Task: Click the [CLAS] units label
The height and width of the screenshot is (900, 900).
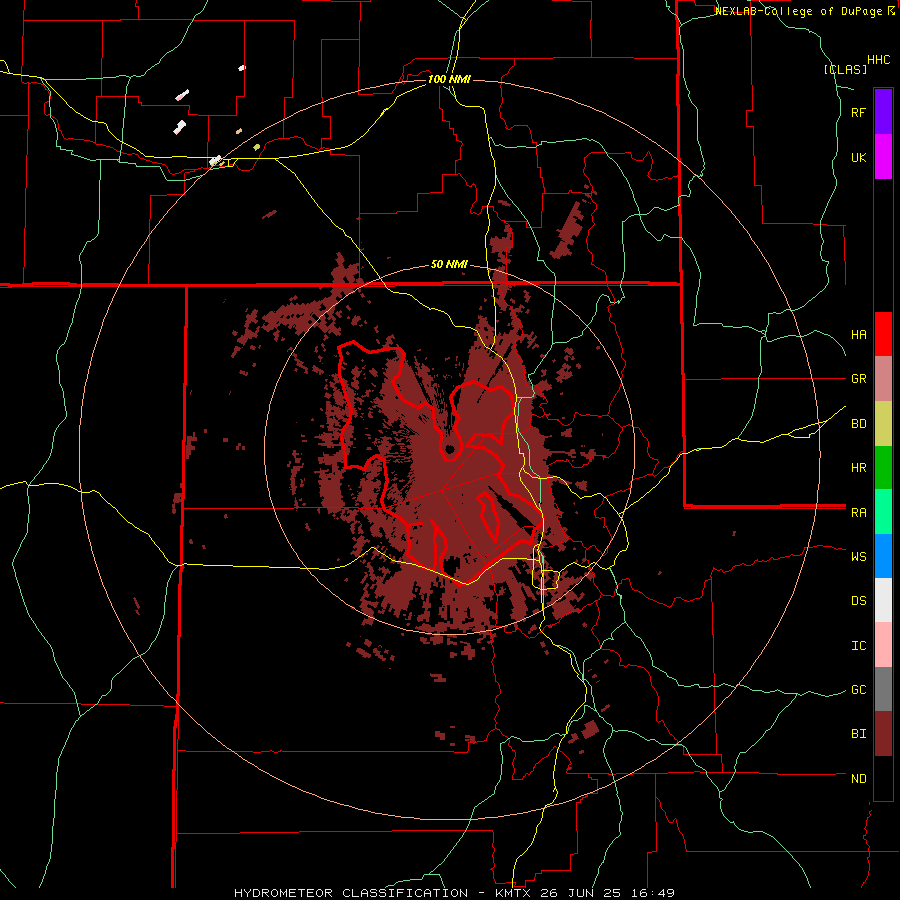Action: [845, 69]
